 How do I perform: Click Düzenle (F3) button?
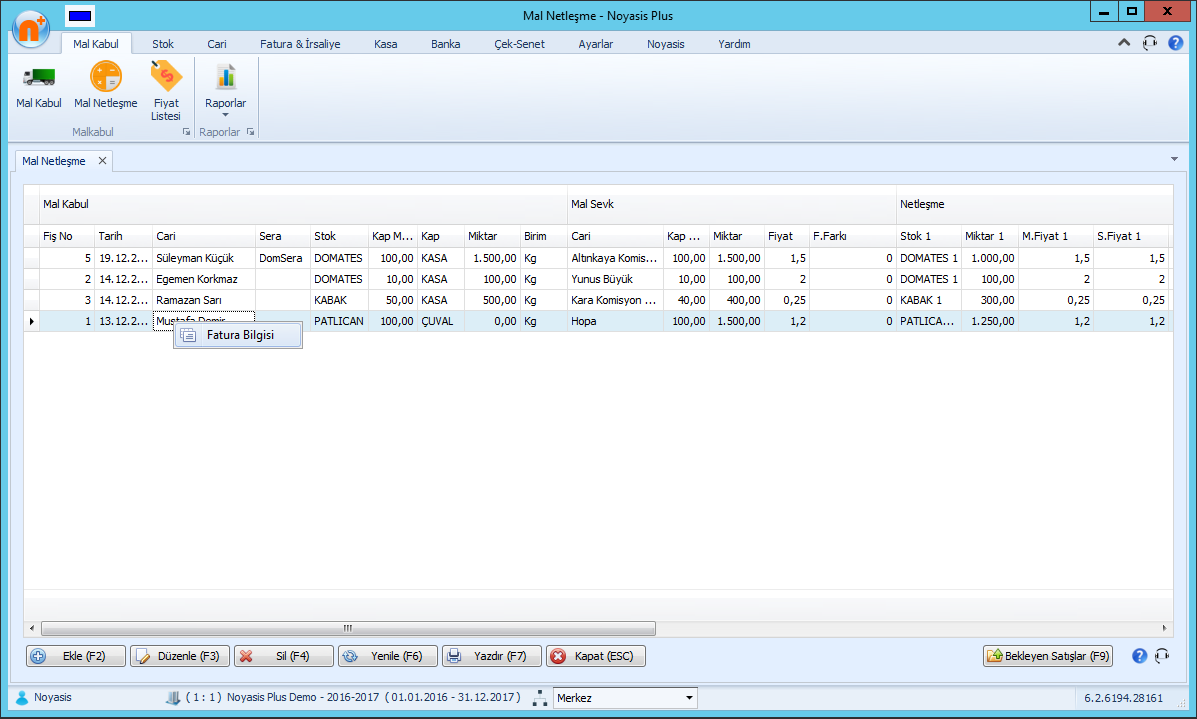179,656
